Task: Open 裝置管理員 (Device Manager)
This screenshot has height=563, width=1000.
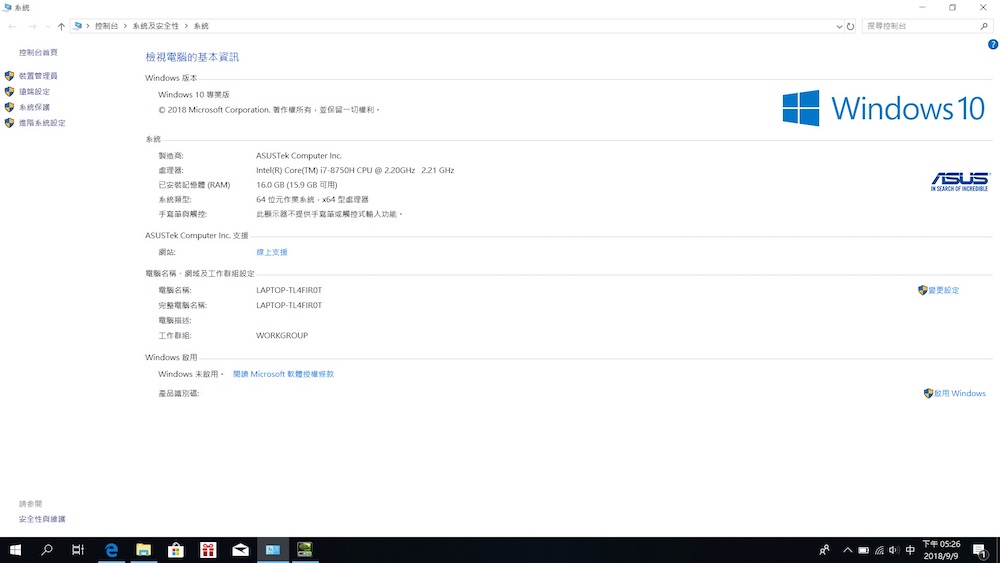Action: point(38,76)
